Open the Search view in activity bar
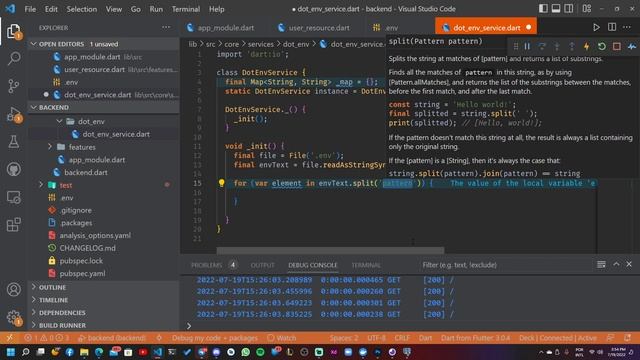 (13, 59)
